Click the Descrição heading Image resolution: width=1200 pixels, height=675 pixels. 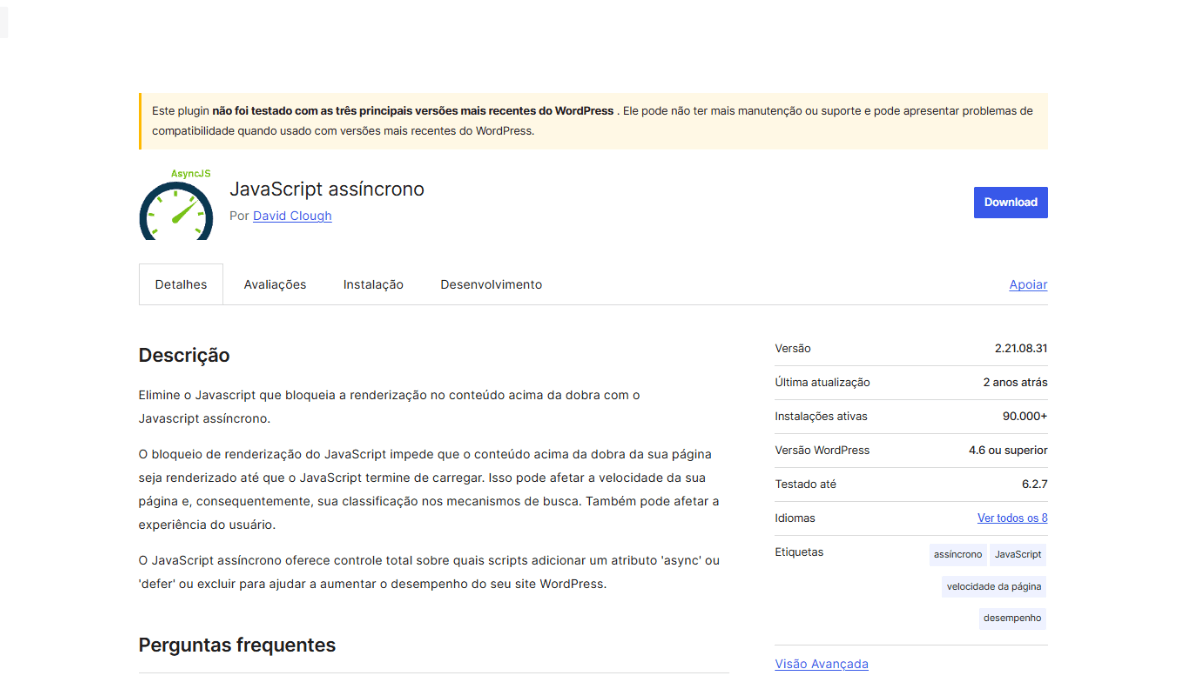point(184,355)
